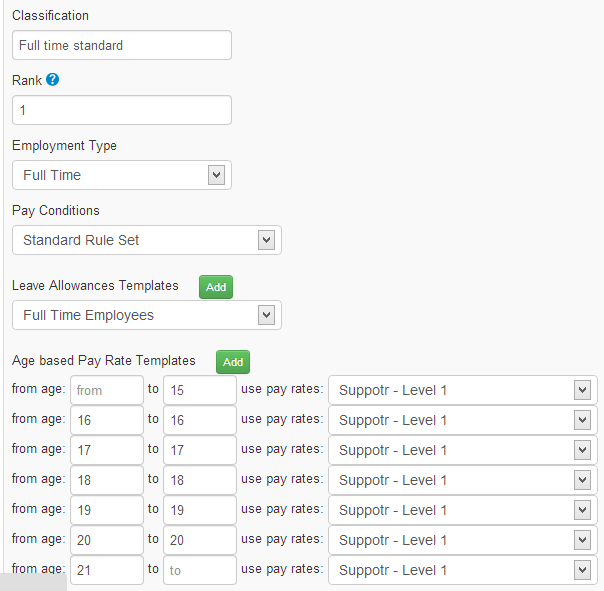
Task: Click the empty 'from' age field in first row
Action: 106,390
